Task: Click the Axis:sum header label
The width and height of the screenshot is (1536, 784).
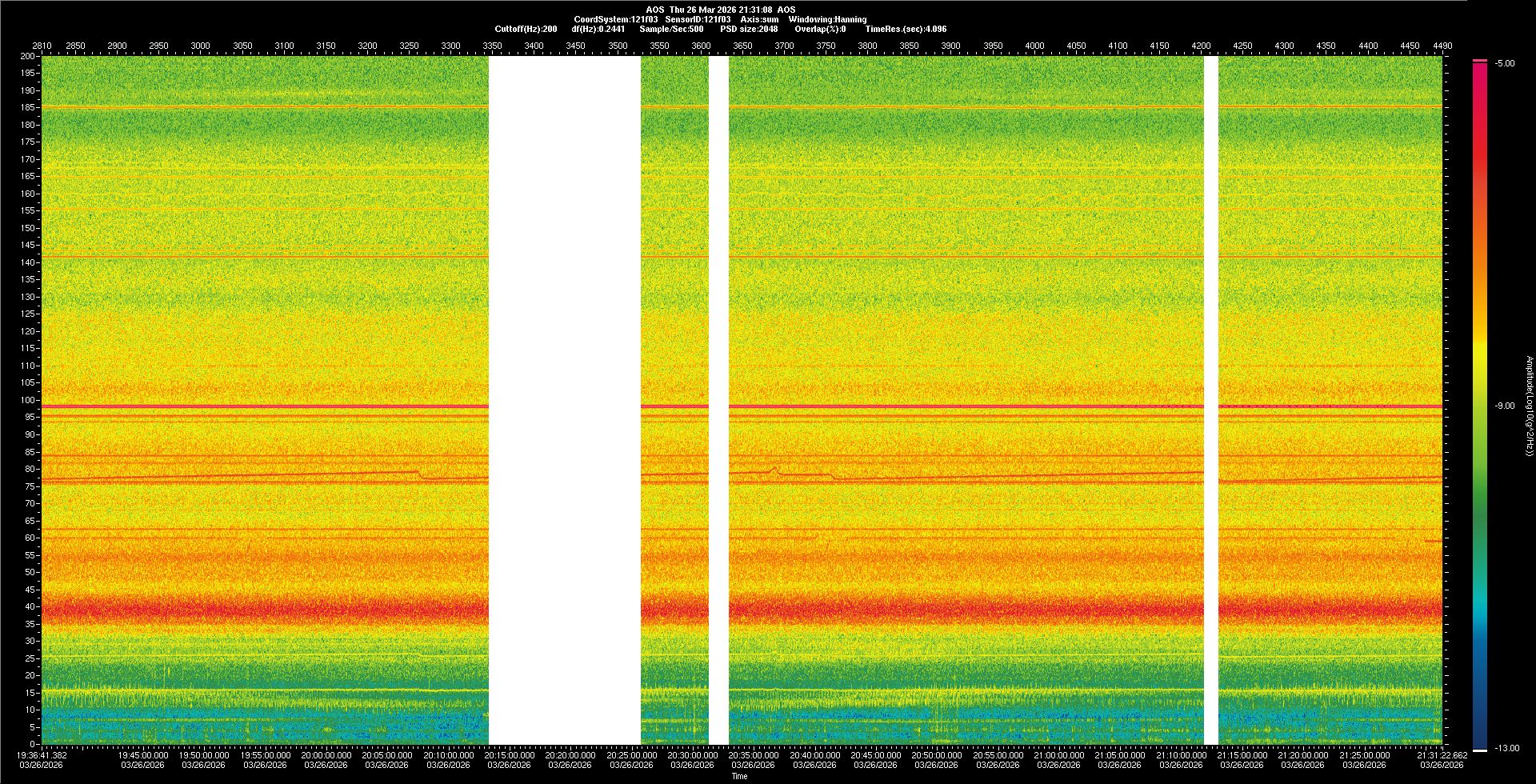Action: [759, 19]
